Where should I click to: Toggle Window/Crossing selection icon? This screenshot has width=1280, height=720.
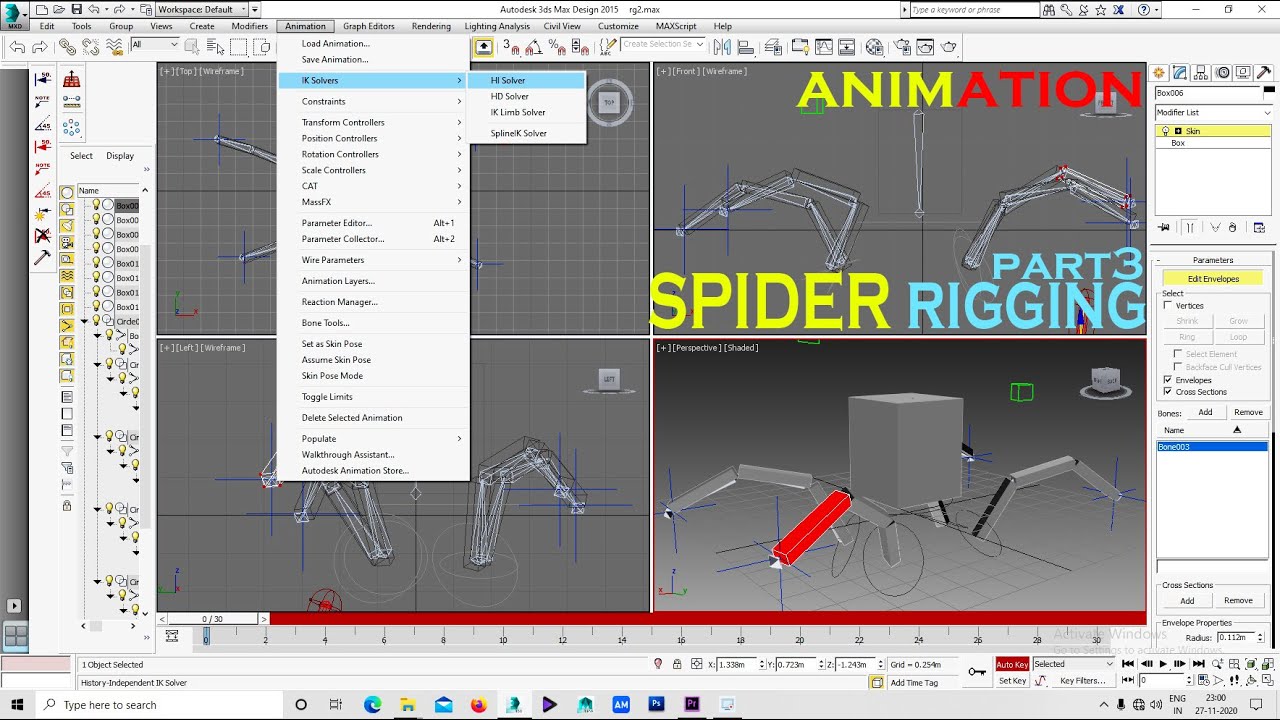262,46
